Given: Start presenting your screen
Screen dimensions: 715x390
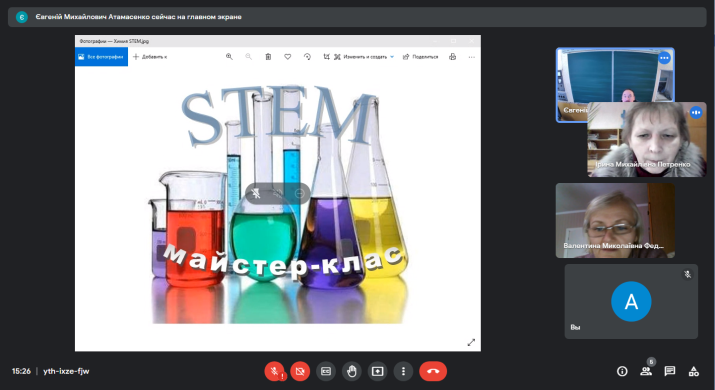Looking at the screenshot, I should (378, 371).
